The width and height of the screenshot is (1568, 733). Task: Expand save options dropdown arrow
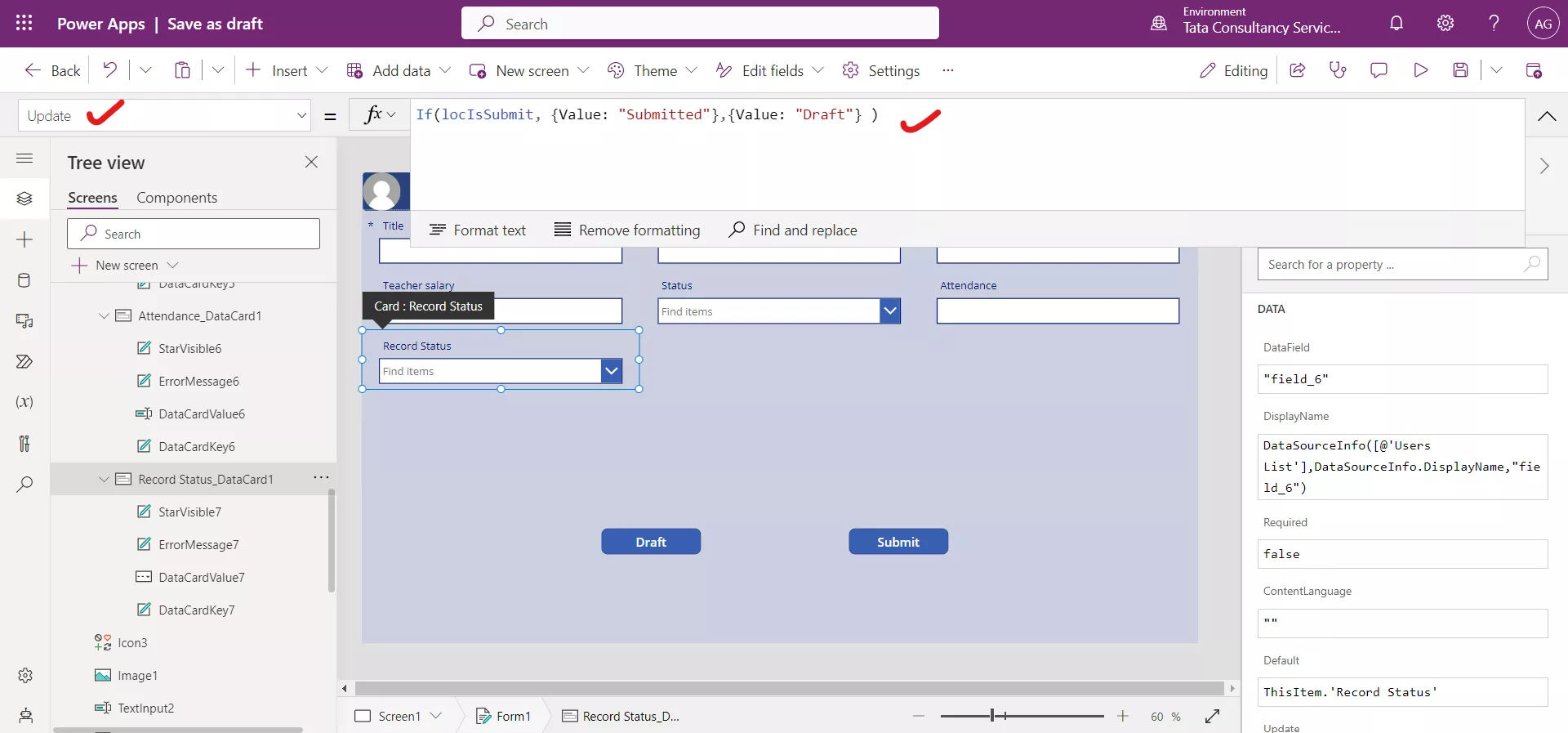point(1496,70)
